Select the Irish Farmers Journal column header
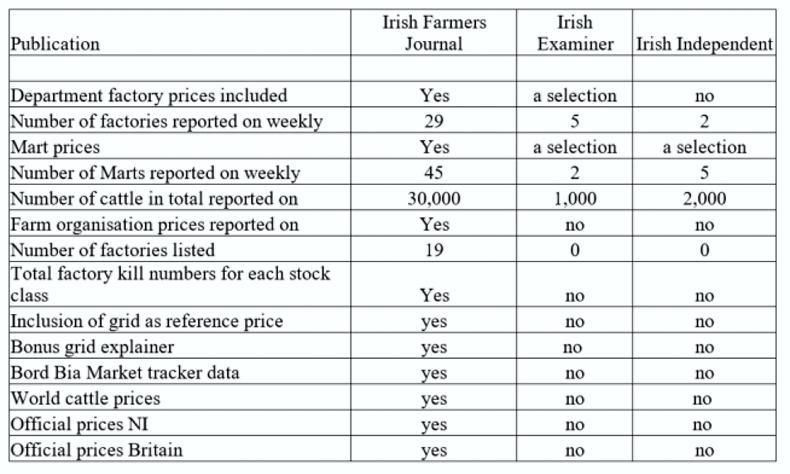 pyautogui.click(x=434, y=32)
